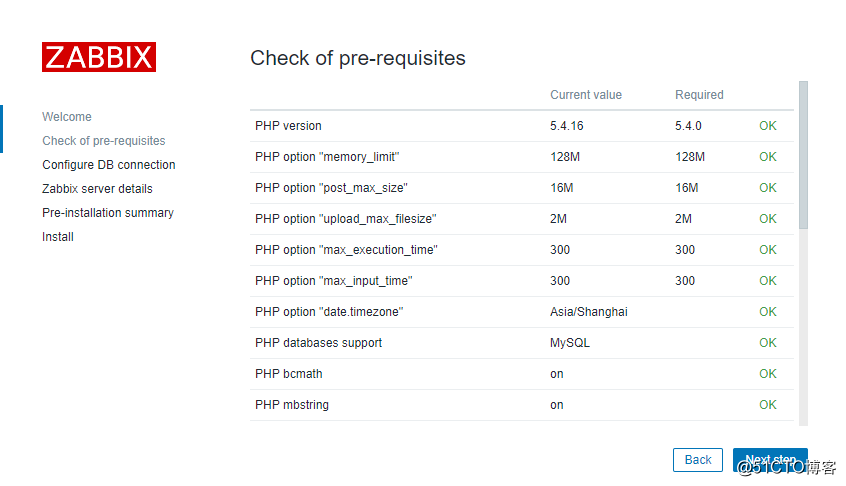
Task: Select Pre-installation summary step
Action: (108, 213)
